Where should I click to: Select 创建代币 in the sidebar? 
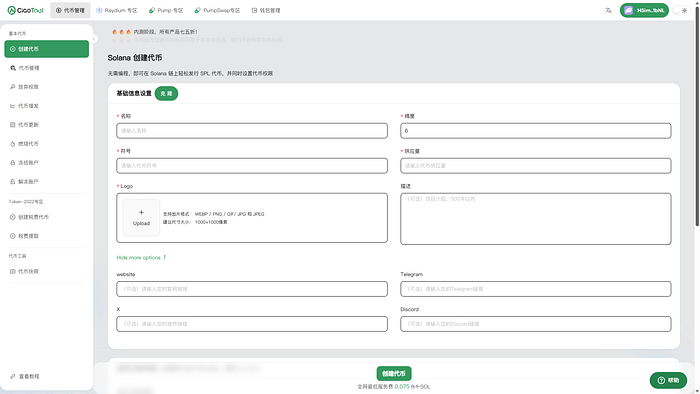click(x=46, y=49)
